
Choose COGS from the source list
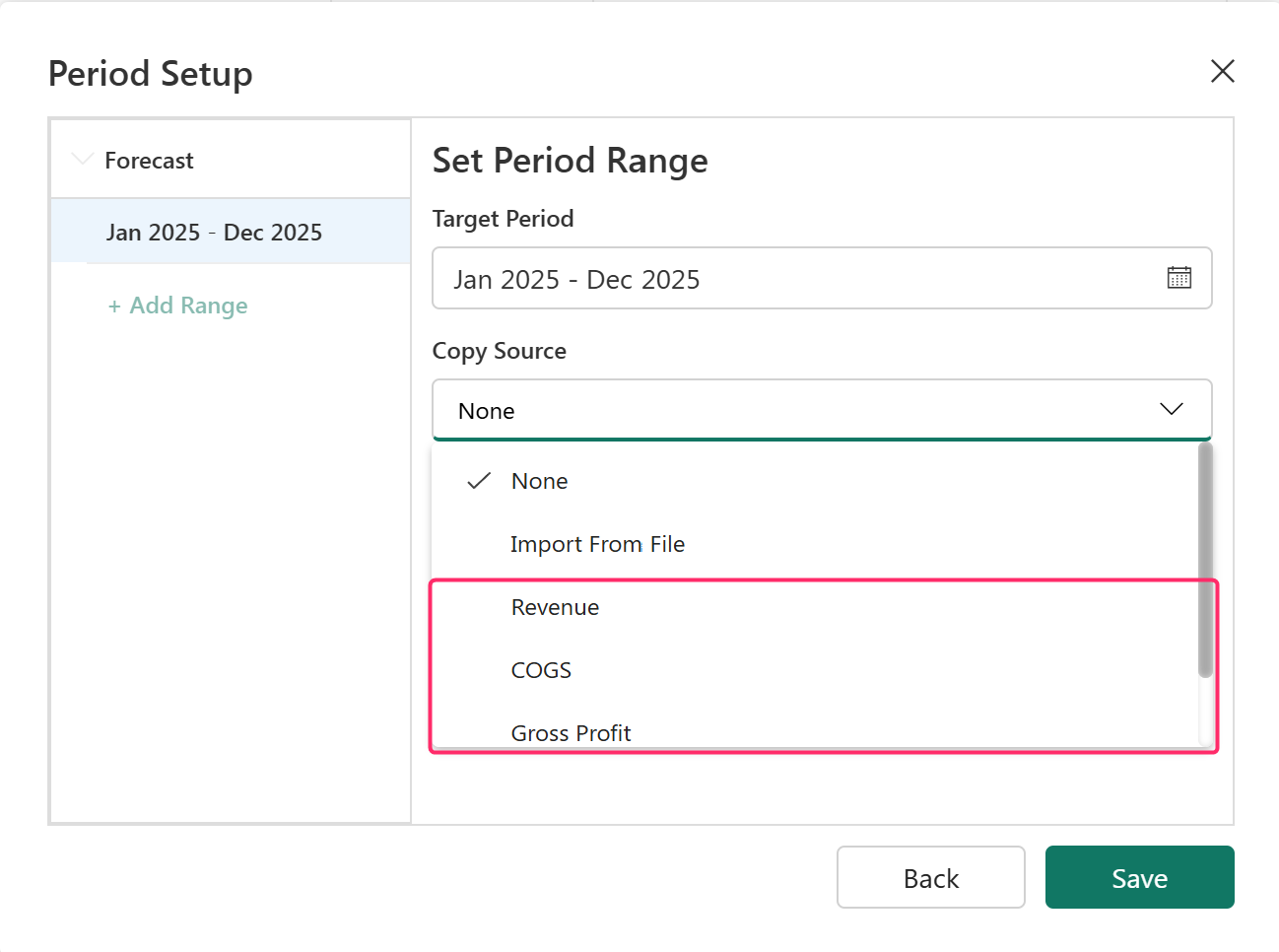(x=541, y=670)
